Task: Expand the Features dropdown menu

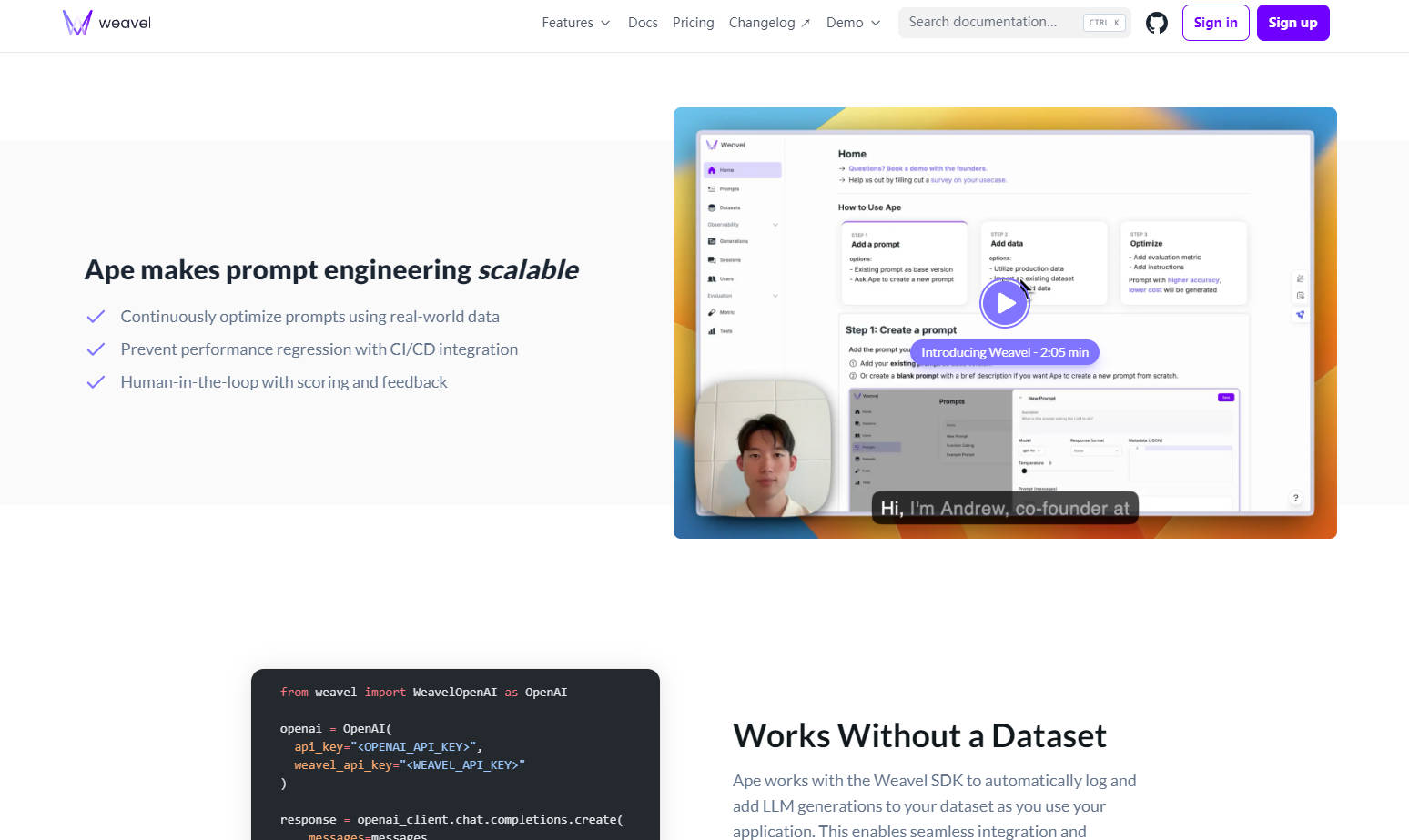Action: (x=576, y=23)
